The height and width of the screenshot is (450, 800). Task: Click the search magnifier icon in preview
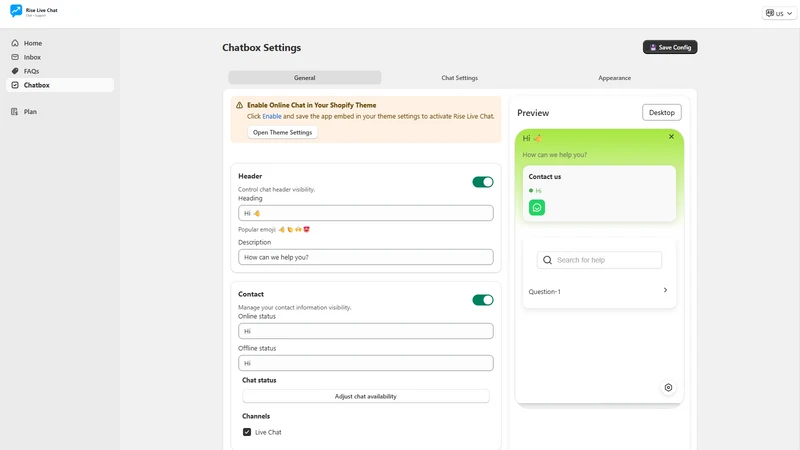[547, 260]
